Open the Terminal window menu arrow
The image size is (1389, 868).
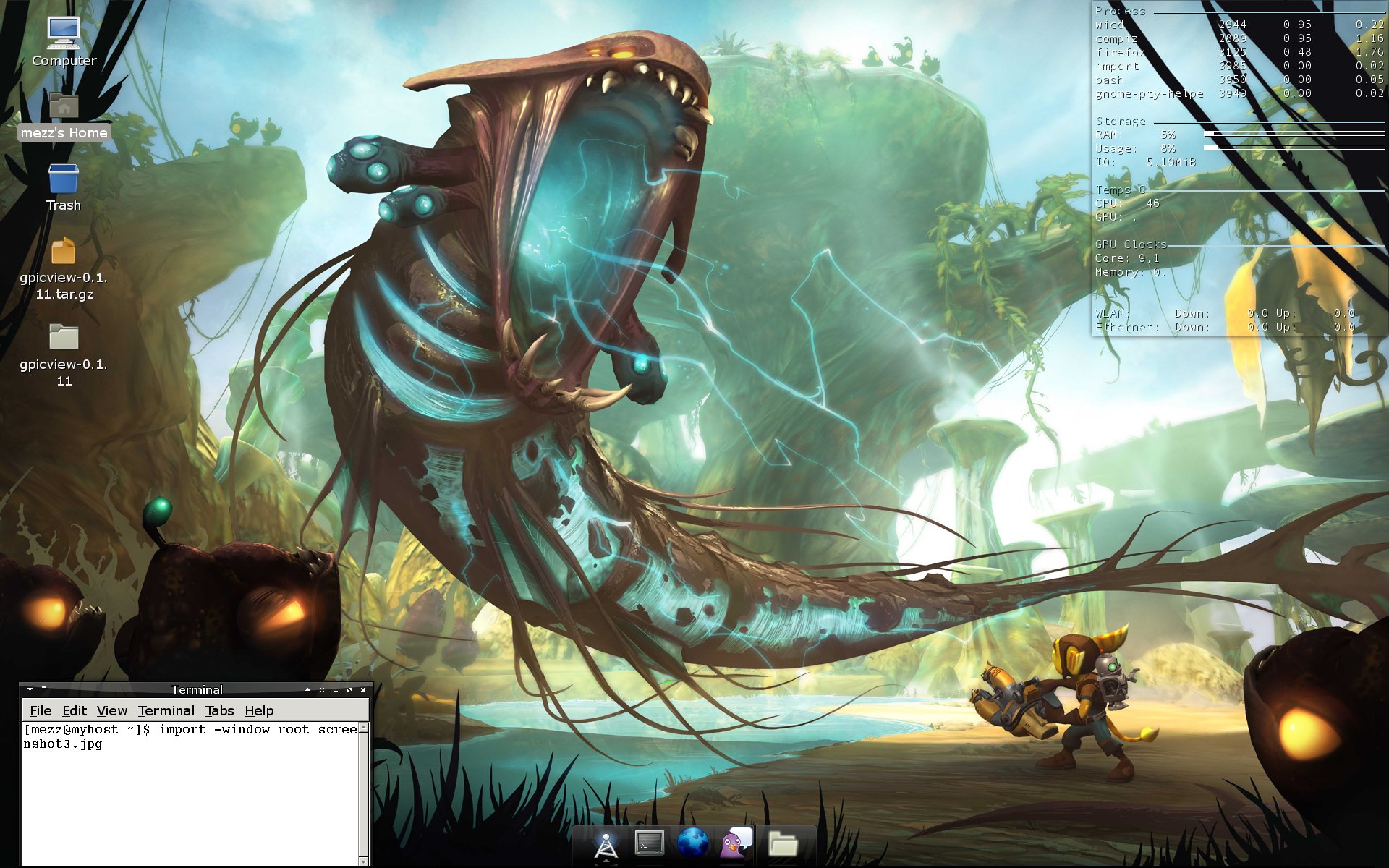point(30,689)
